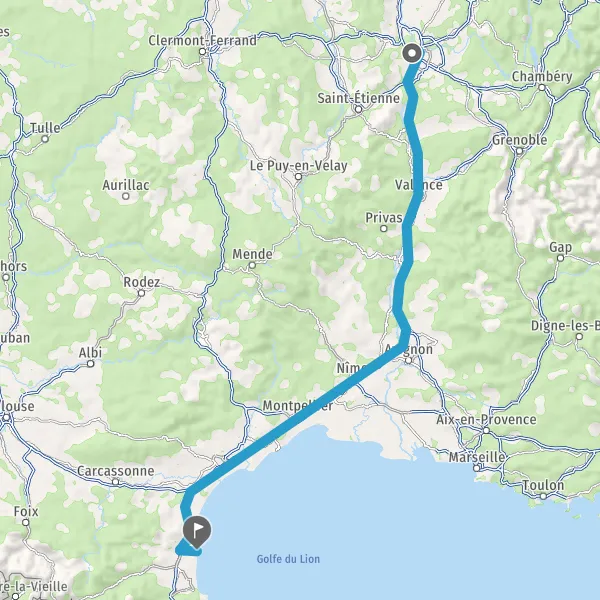
Task: Select the Chambéry city dot
Action: [x=542, y=88]
